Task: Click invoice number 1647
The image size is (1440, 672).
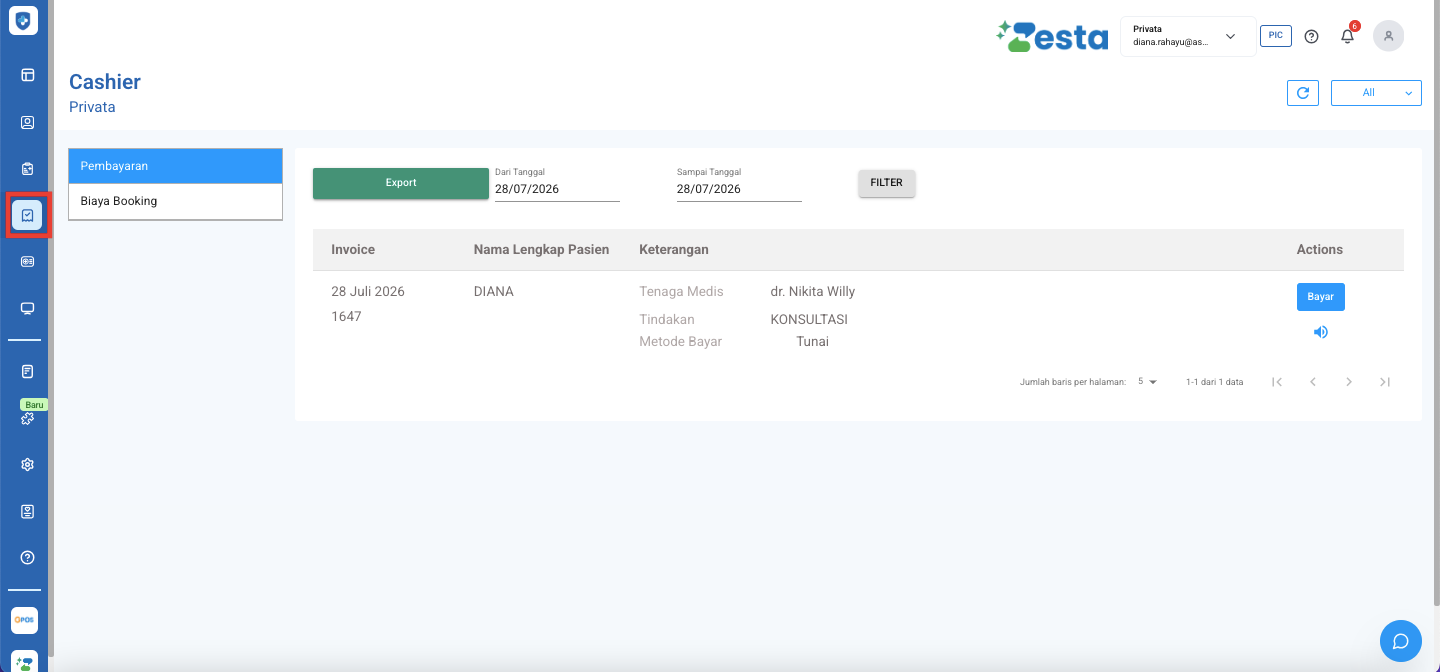Action: (346, 317)
